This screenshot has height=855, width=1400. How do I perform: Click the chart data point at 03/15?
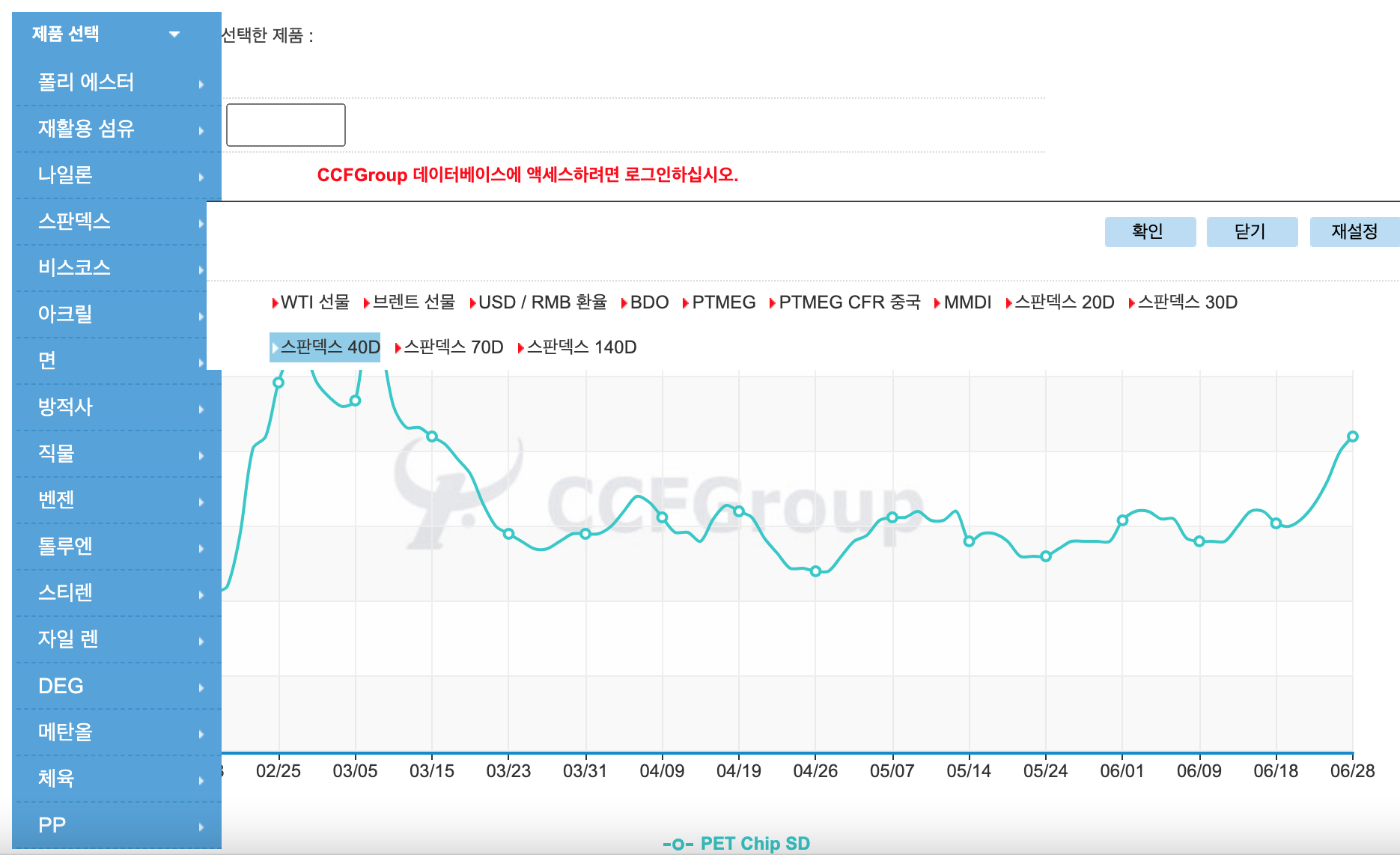click(432, 436)
